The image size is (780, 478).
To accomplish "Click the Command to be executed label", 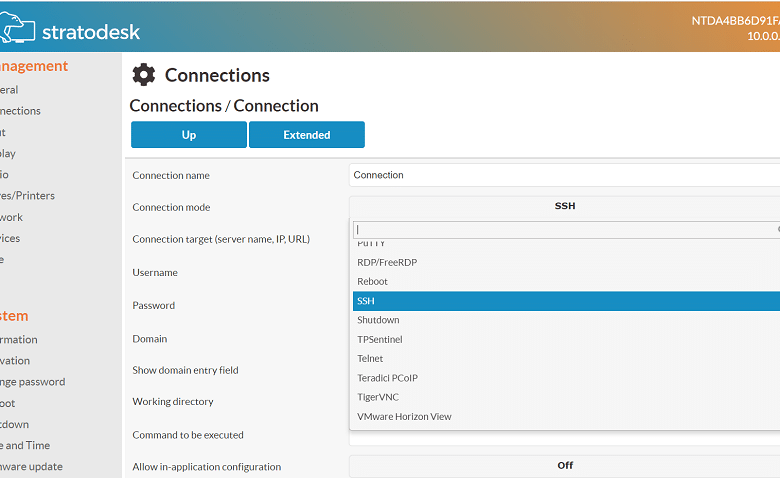I will (188, 435).
